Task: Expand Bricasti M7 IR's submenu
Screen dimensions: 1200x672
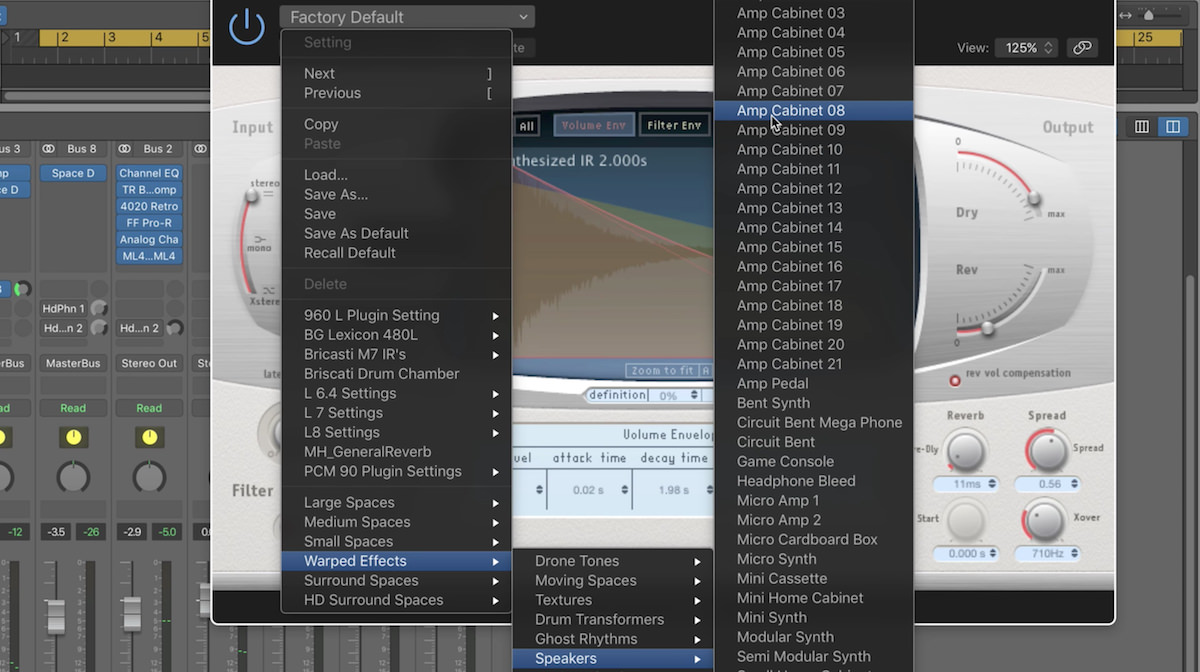Action: coord(397,354)
